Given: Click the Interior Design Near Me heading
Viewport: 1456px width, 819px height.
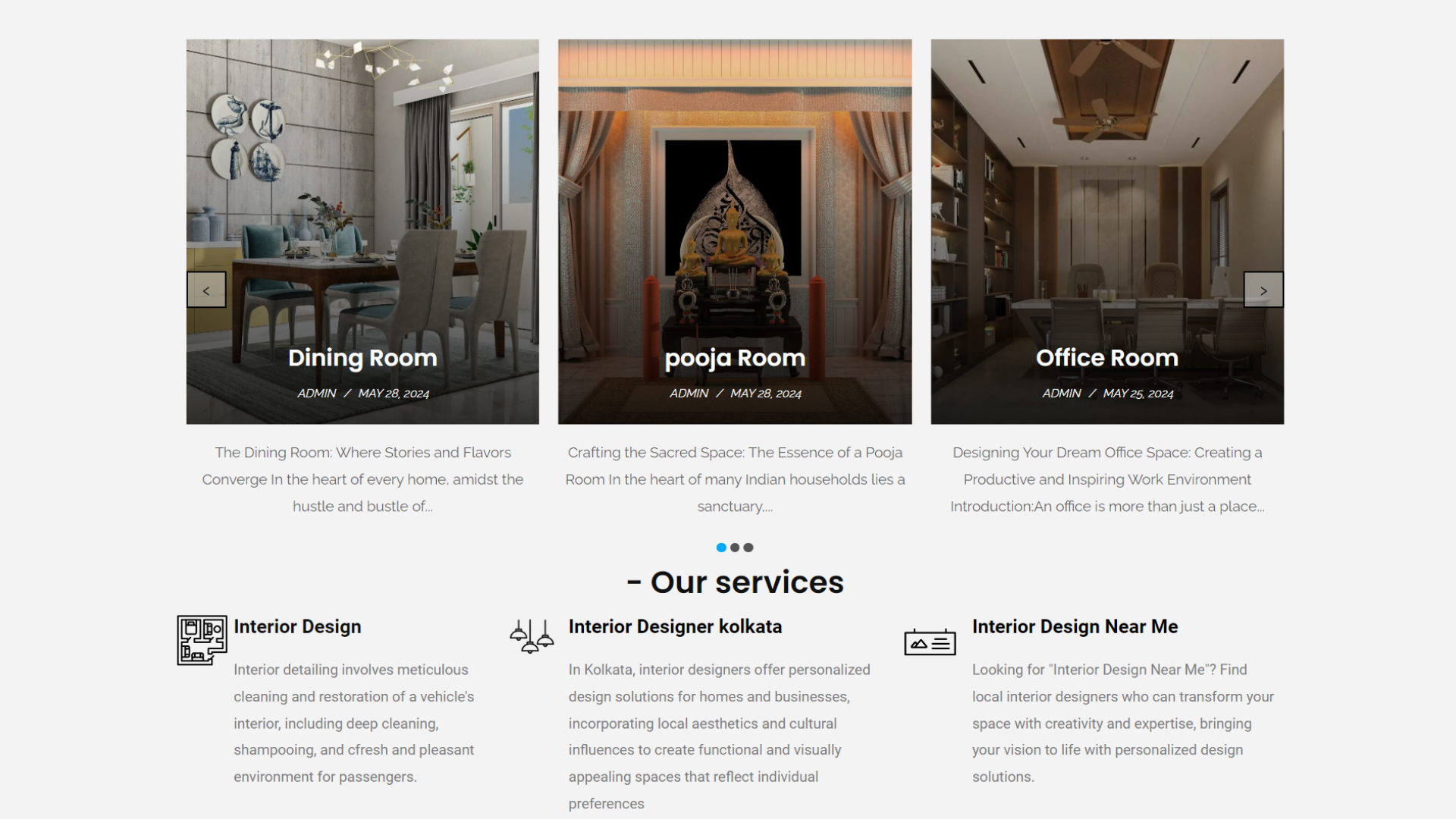Looking at the screenshot, I should (x=1075, y=626).
